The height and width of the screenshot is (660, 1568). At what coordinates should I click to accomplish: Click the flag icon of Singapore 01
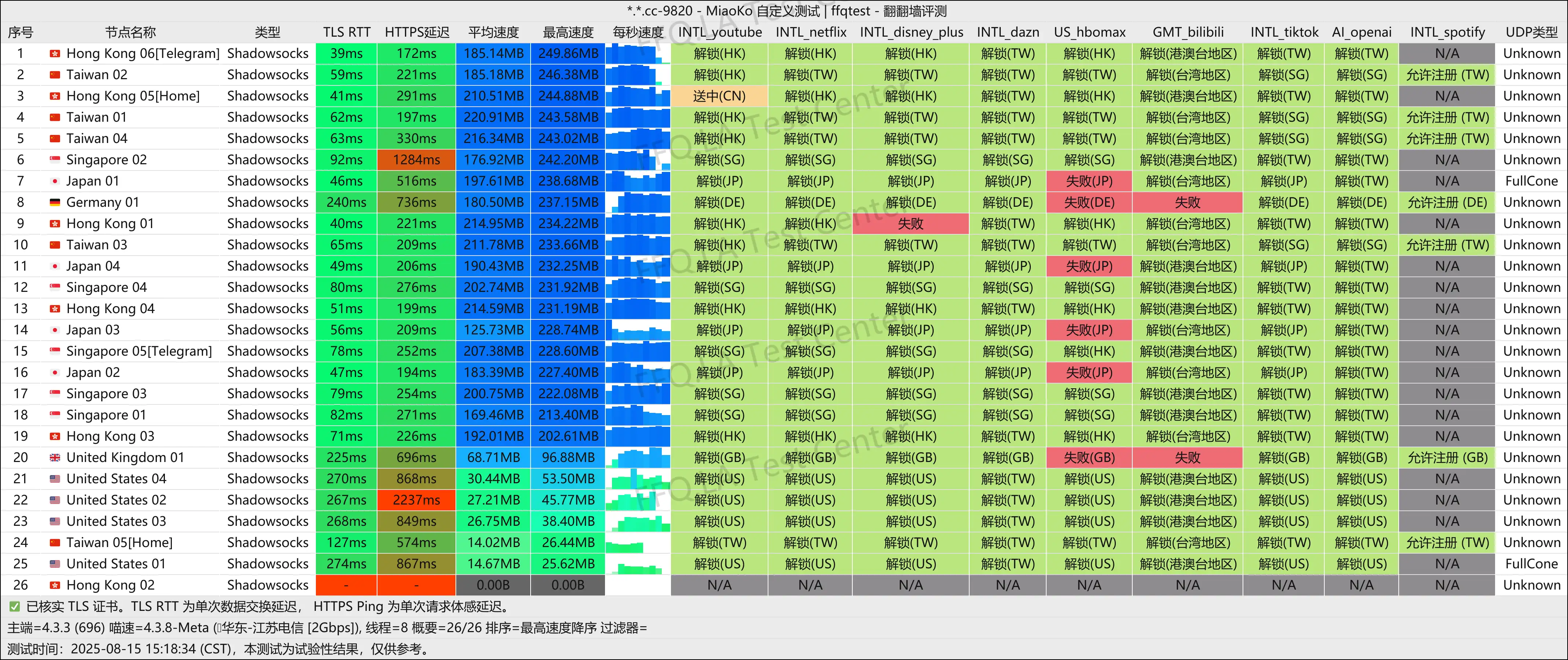[55, 415]
